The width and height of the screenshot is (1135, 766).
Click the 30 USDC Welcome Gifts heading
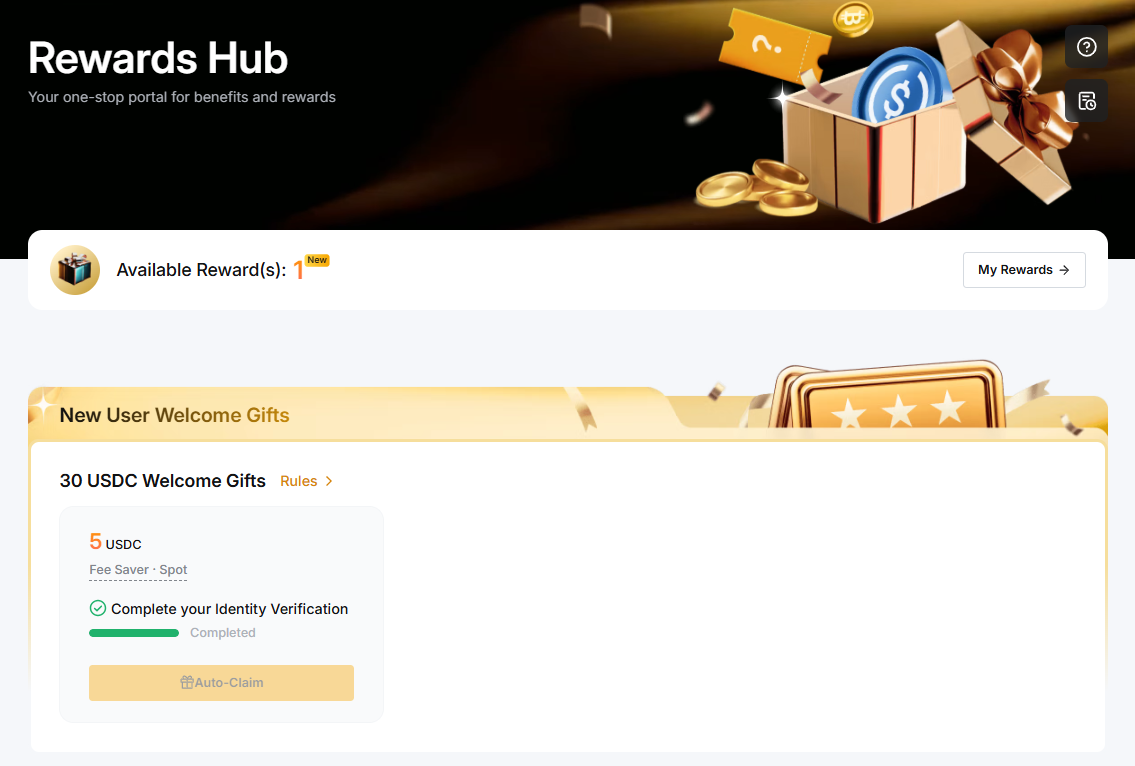click(163, 481)
